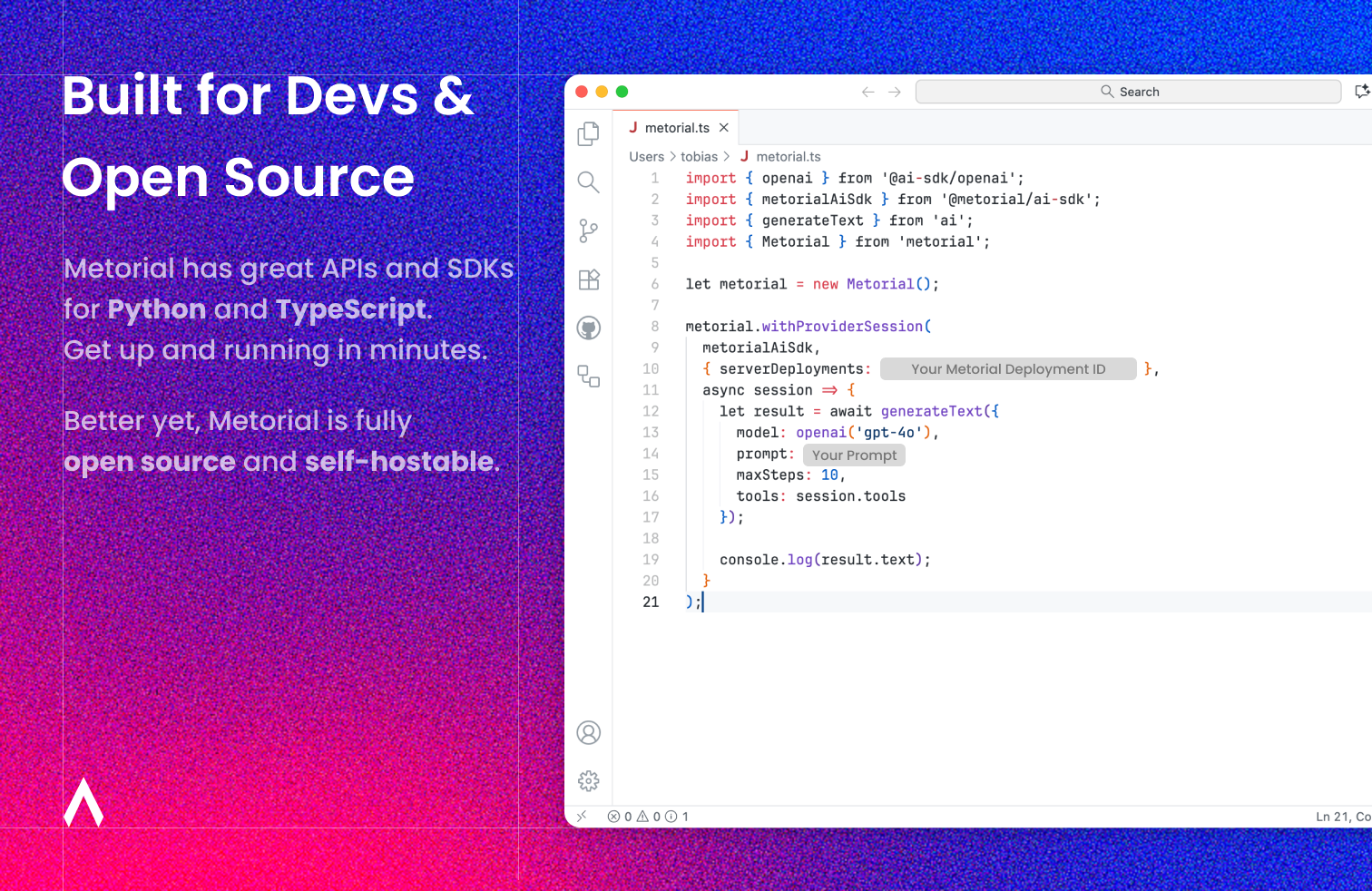Viewport: 1372px width, 891px height.
Task: Open the Explorer files icon in activity bar
Action: point(588,133)
